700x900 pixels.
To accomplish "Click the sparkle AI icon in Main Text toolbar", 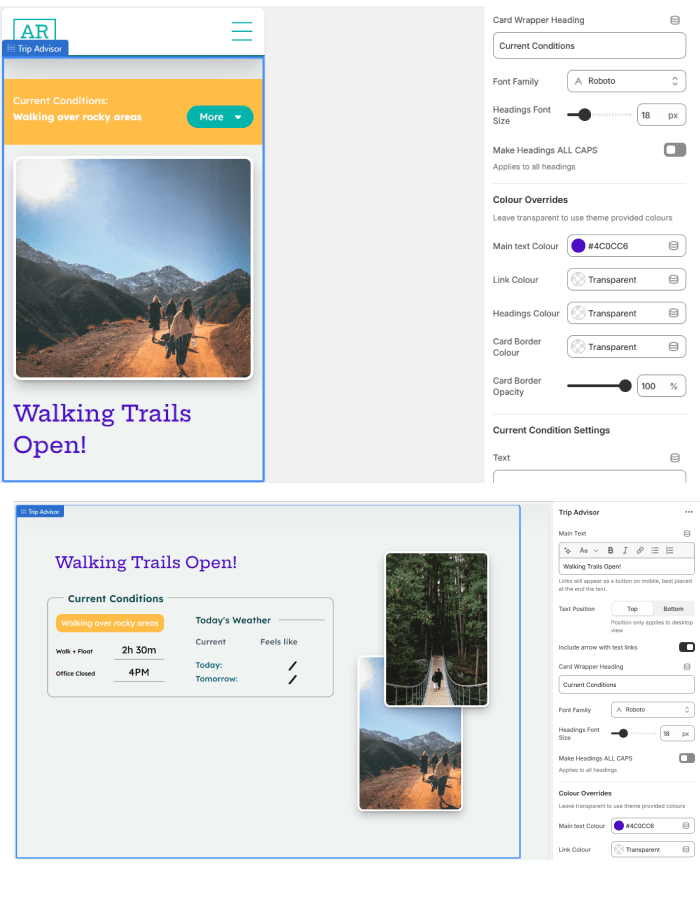I will (567, 550).
